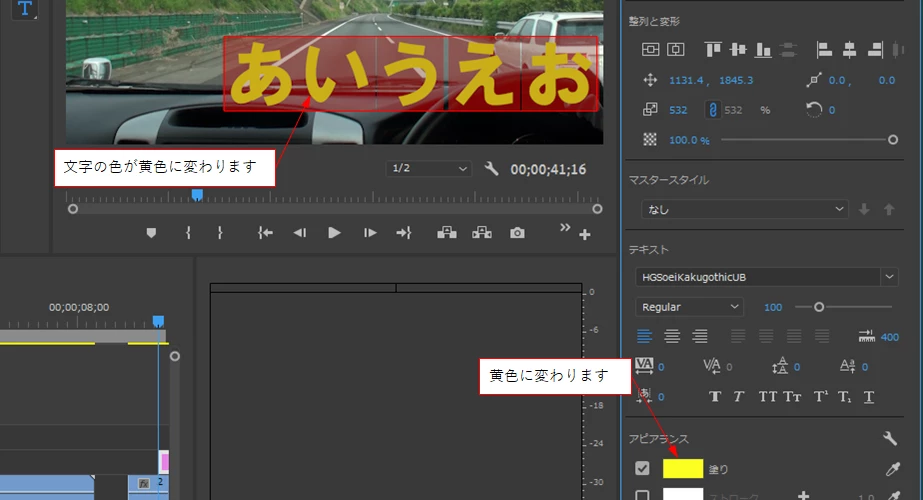
Task: Open program monitor settings wrench
Action: tap(491, 169)
